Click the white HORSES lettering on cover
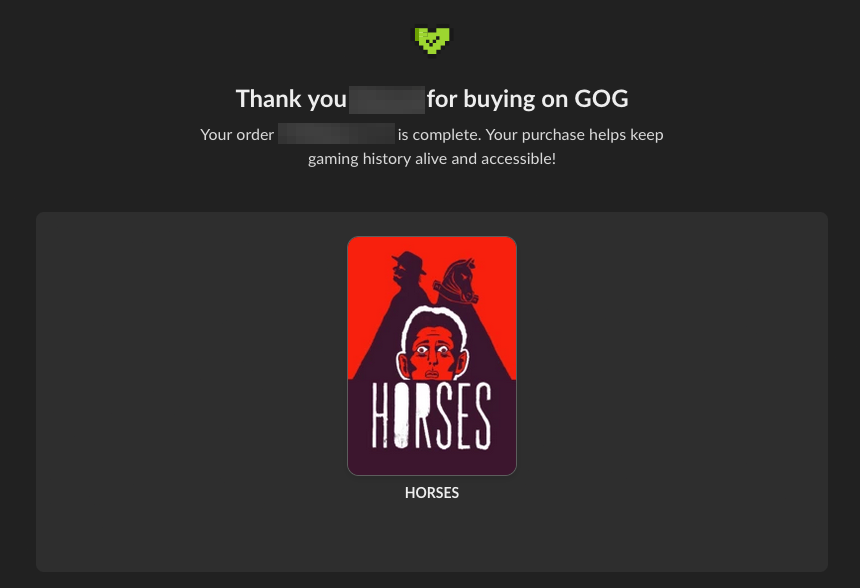This screenshot has width=860, height=588. [x=432, y=415]
